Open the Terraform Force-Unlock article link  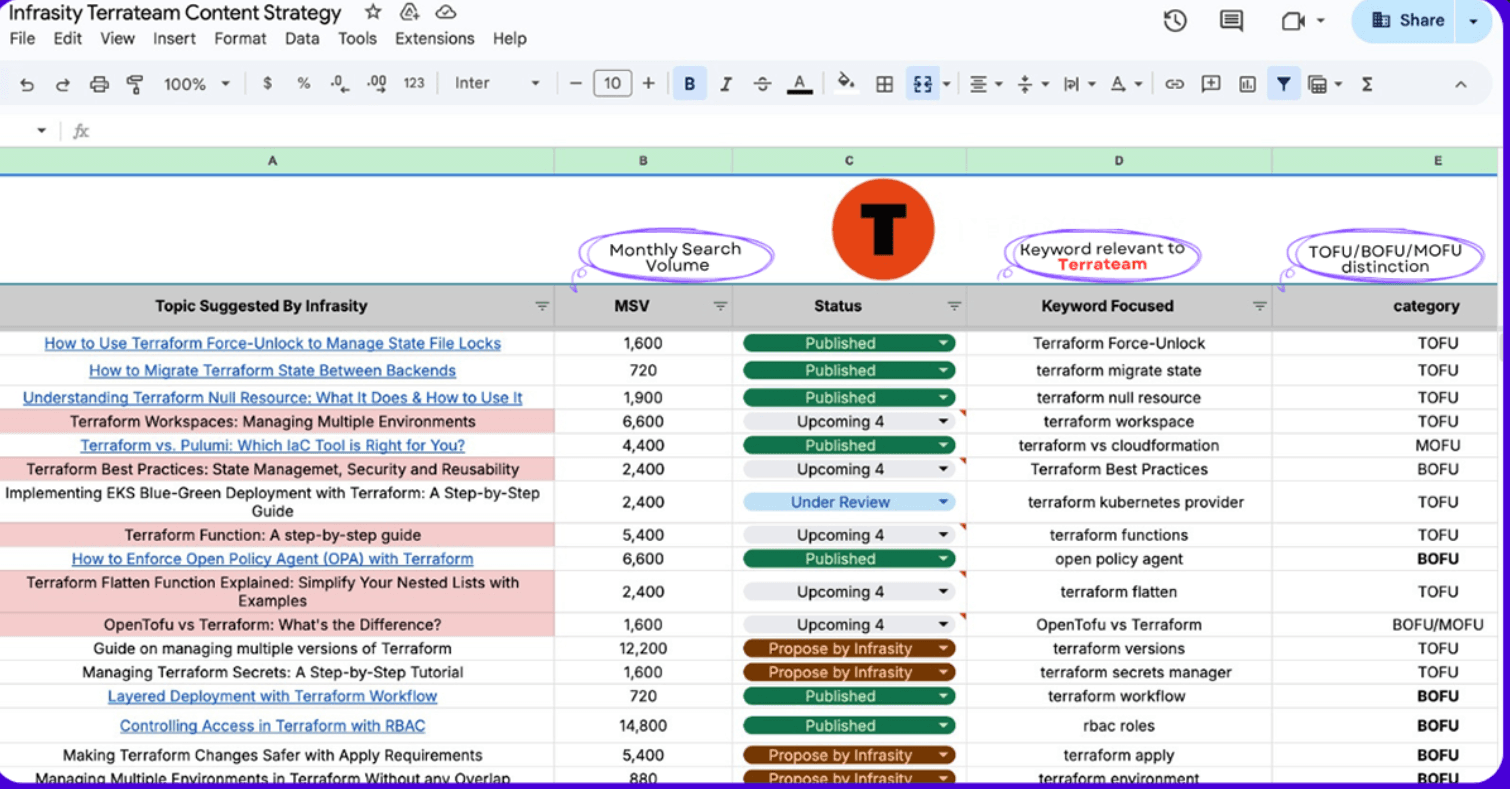click(x=273, y=344)
